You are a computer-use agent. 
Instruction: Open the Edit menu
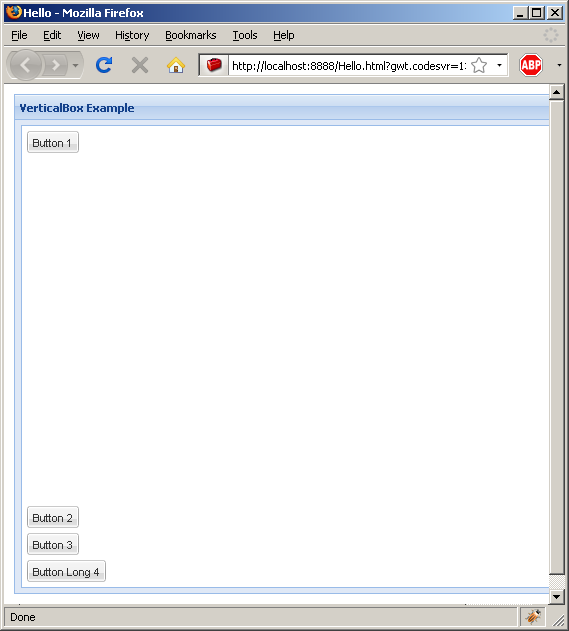[x=52, y=35]
